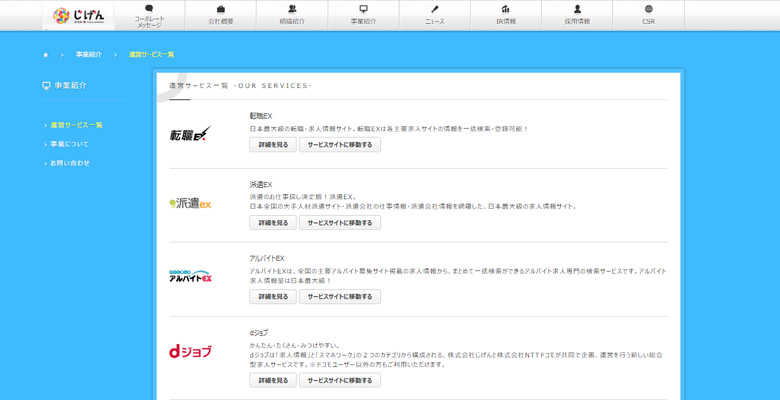Click サービスサイトに移動する for 派遣EX
780x400 pixels.
pyautogui.click(x=340, y=223)
